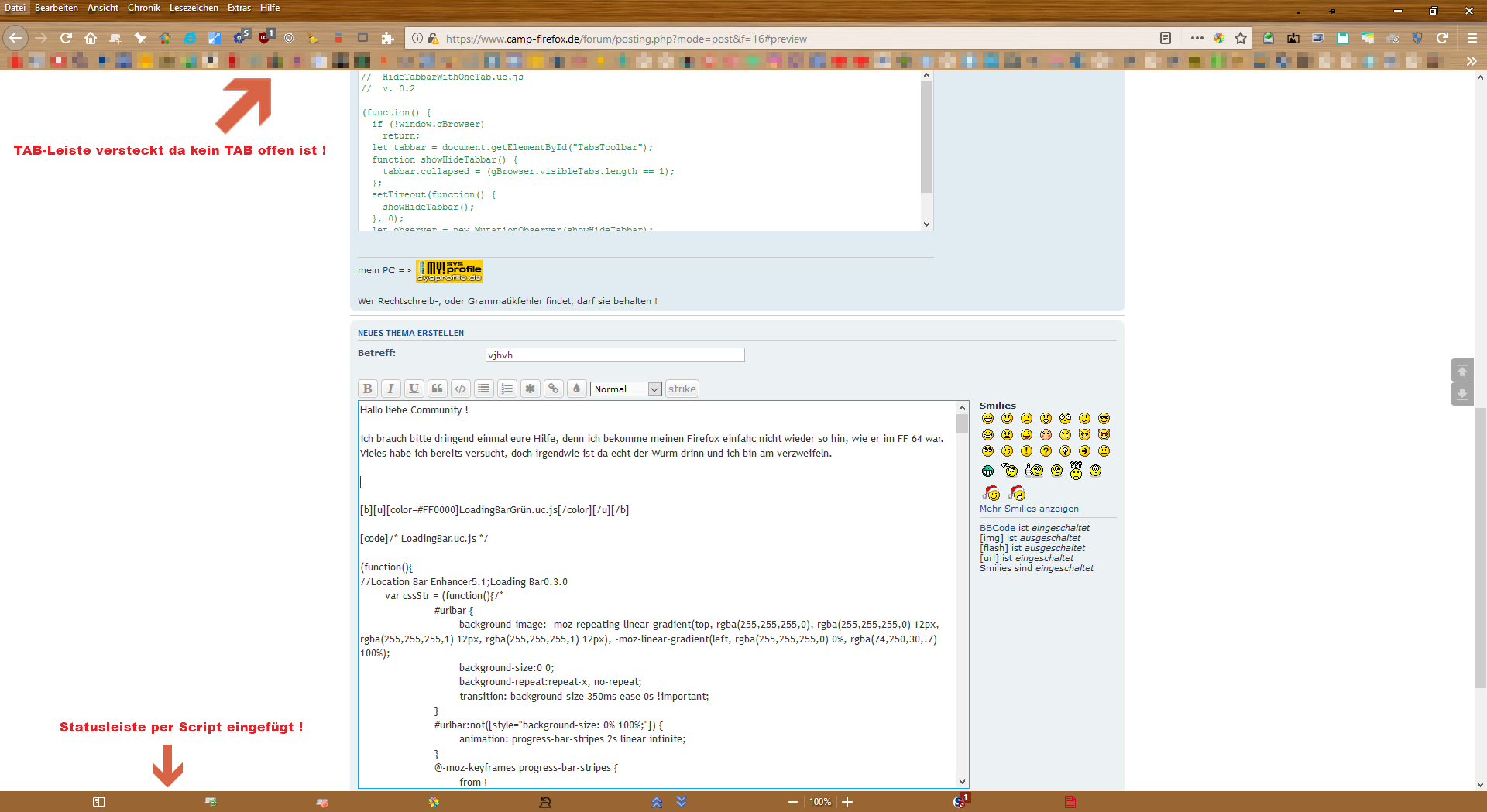Click the Mehr Smilies anzeigen link
1487x812 pixels.
(1029, 509)
